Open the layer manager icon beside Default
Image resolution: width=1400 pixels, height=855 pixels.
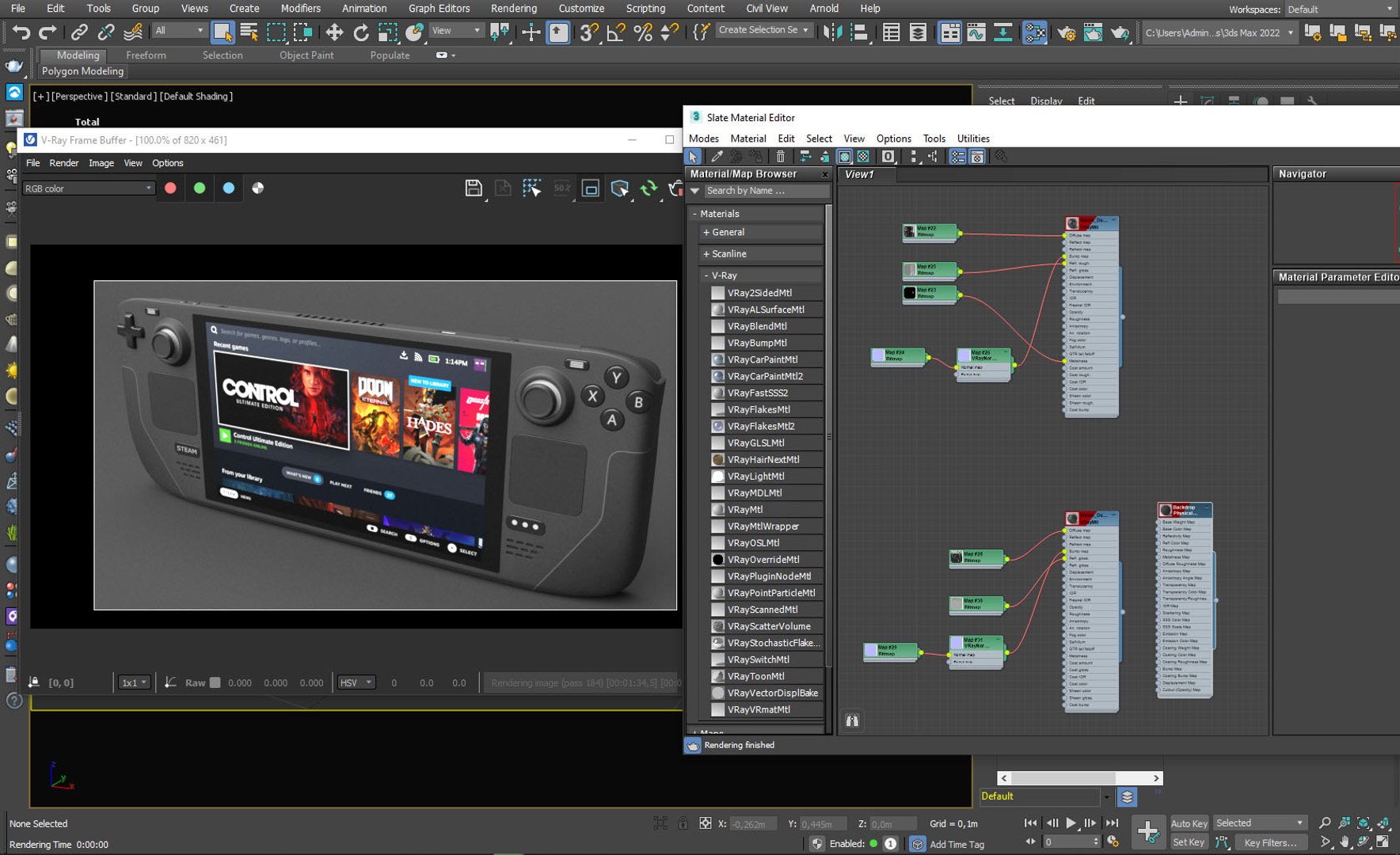(x=1127, y=796)
